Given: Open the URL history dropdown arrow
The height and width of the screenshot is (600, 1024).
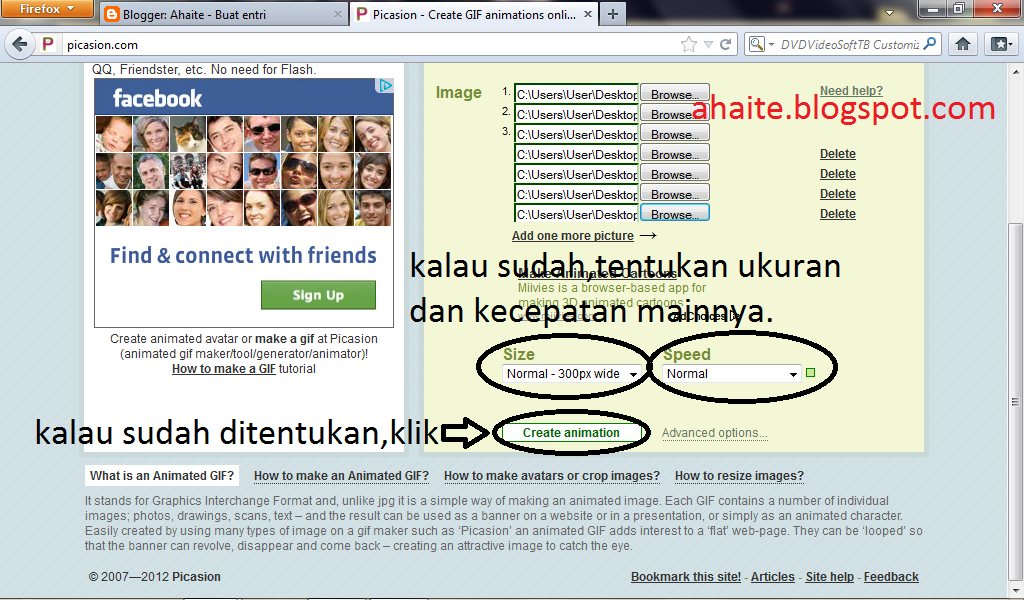Looking at the screenshot, I should click(708, 44).
